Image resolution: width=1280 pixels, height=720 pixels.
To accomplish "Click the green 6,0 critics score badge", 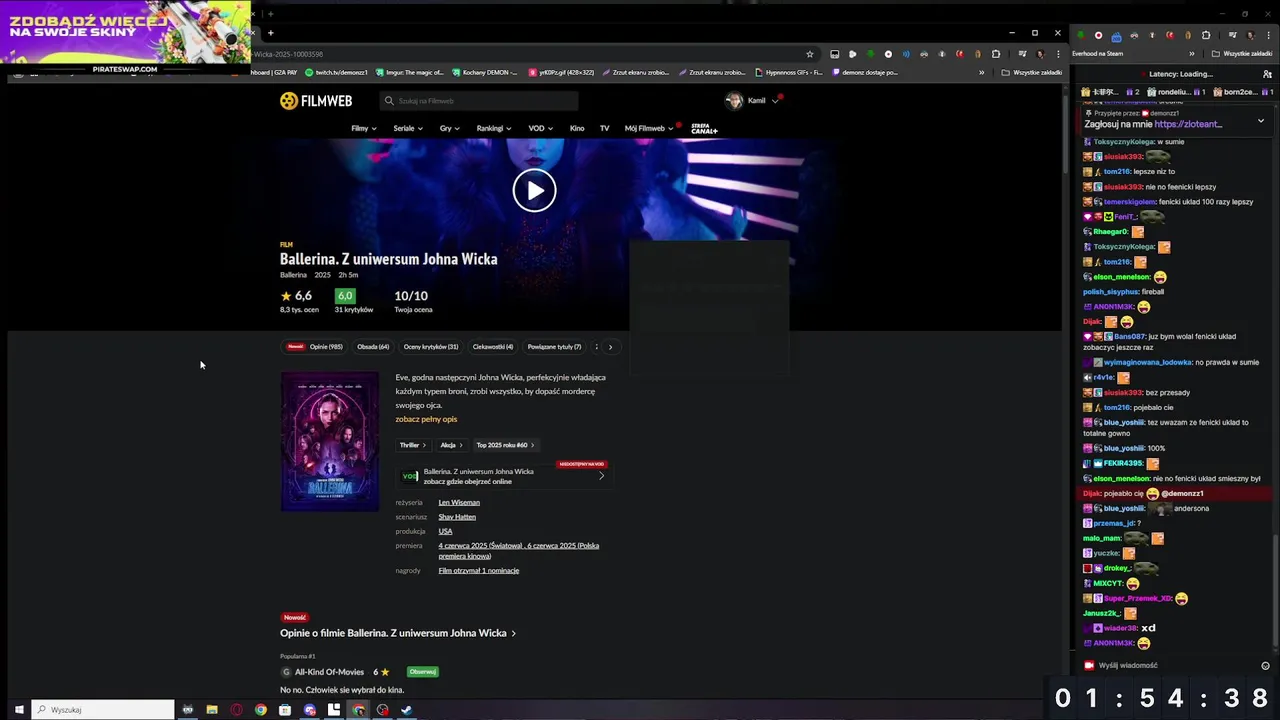I will 345,296.
